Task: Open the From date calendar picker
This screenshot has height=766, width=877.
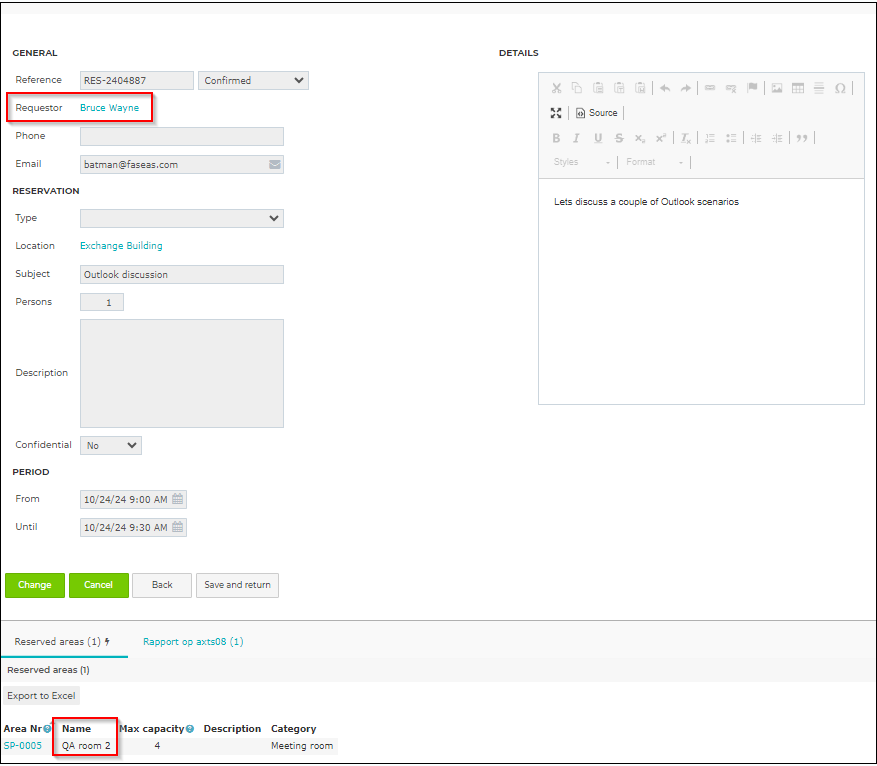Action: coord(177,499)
